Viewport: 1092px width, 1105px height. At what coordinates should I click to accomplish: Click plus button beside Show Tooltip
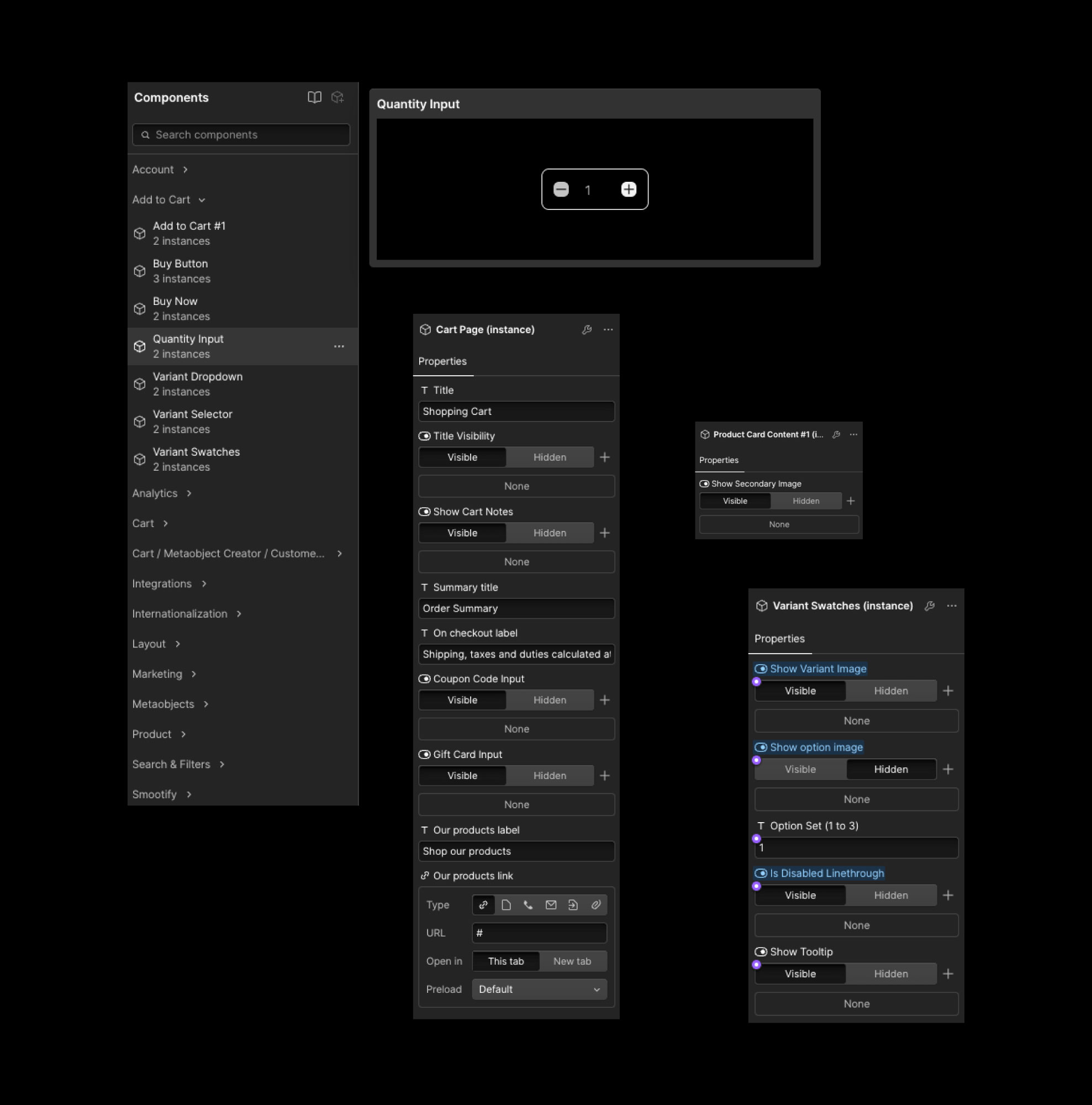click(948, 974)
